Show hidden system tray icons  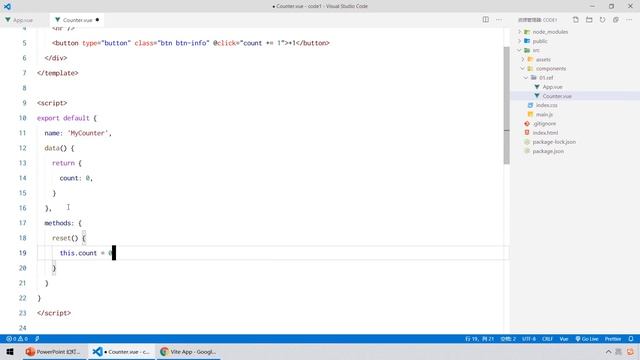[x=608, y=351]
